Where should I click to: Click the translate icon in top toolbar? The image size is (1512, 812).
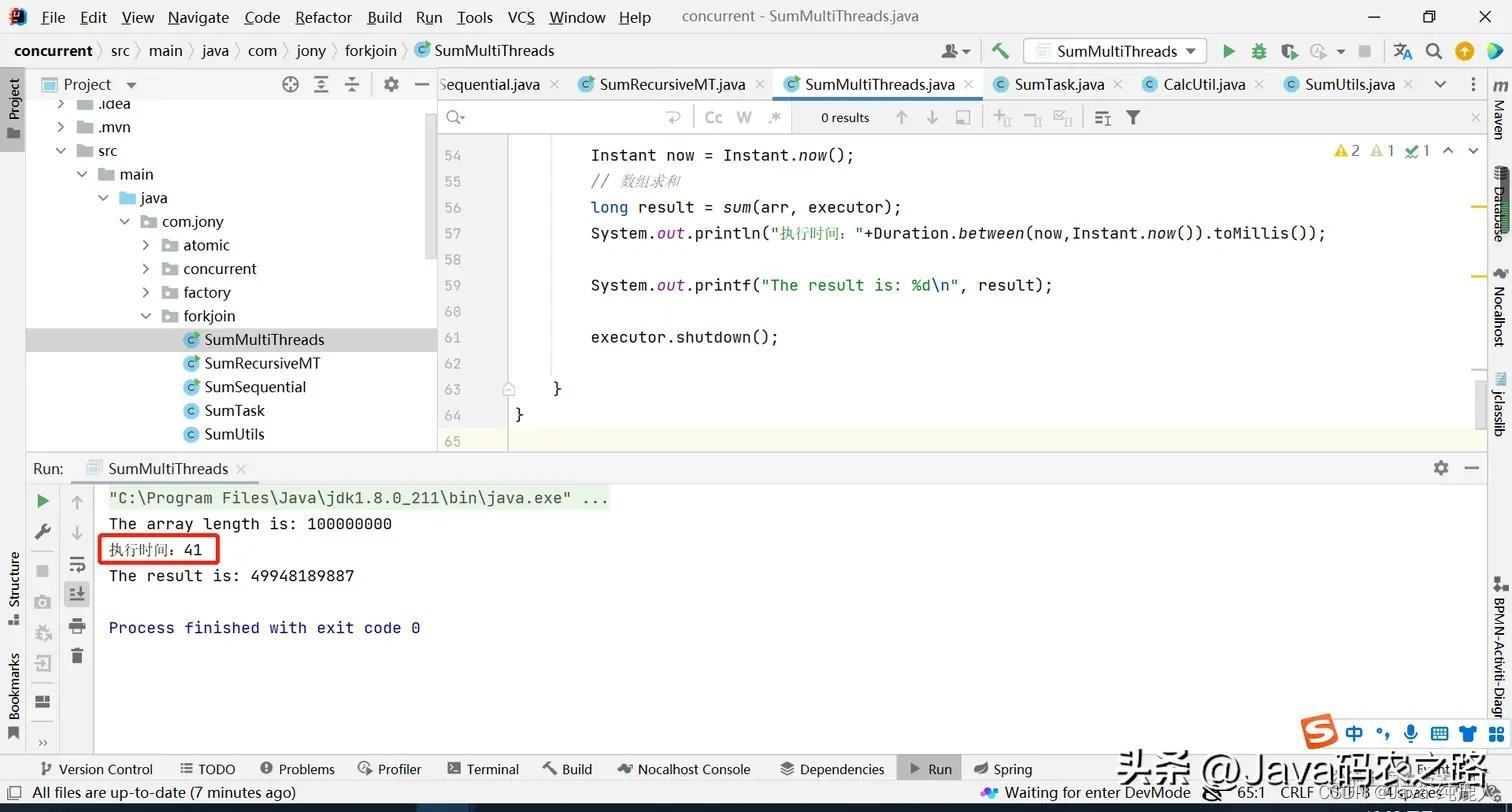click(x=1403, y=51)
